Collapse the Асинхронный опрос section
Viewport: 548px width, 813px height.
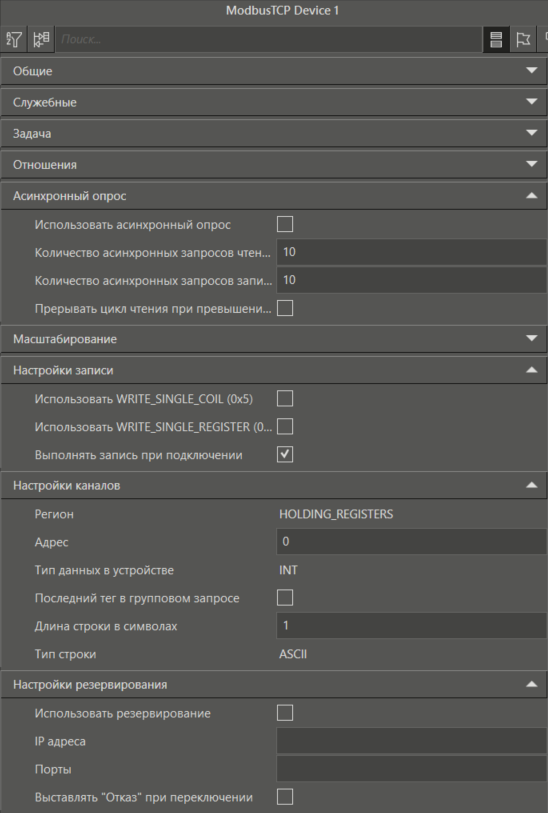point(273,196)
